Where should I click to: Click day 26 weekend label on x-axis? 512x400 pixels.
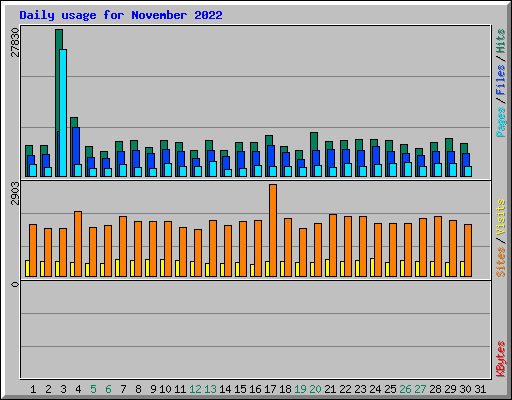tap(405, 389)
